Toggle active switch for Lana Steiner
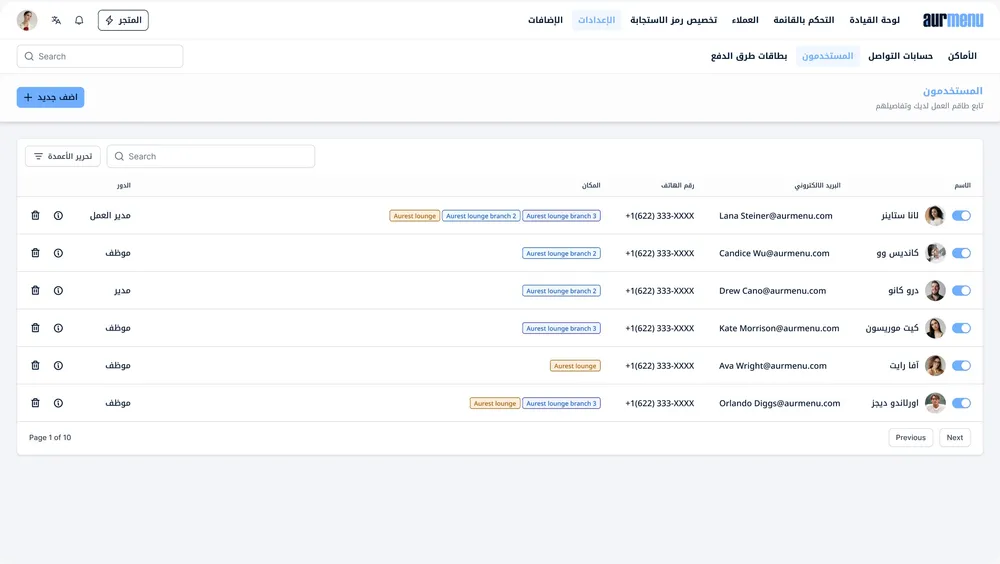 (961, 215)
